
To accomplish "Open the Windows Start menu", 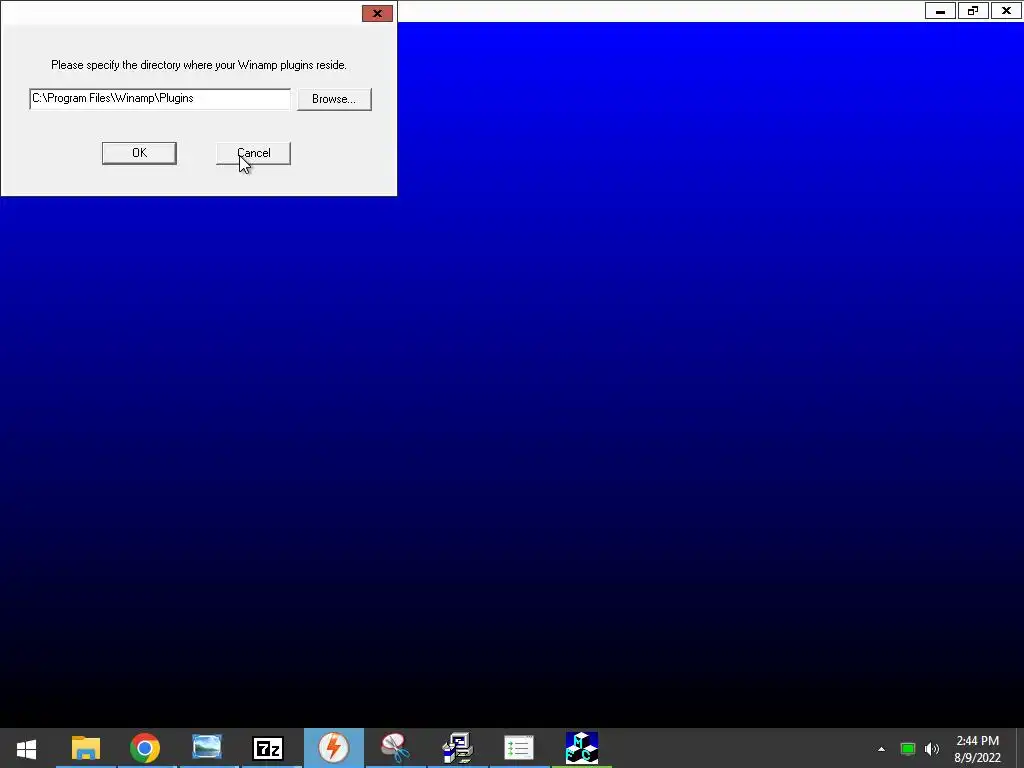I will [26, 748].
